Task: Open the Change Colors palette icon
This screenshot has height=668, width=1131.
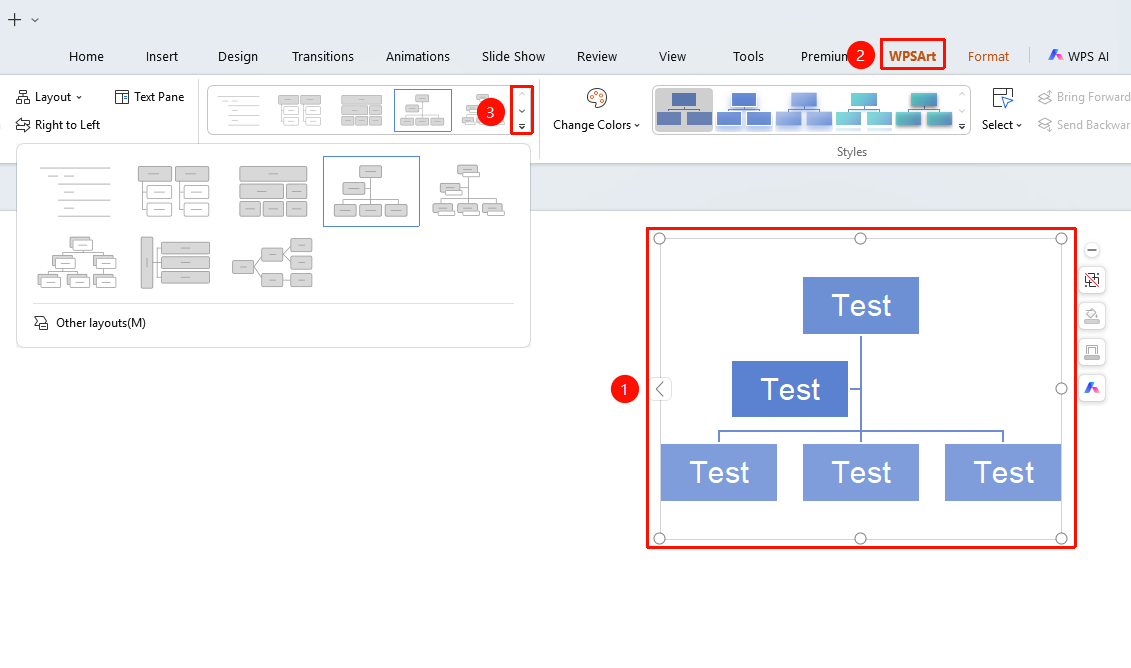Action: (x=597, y=98)
